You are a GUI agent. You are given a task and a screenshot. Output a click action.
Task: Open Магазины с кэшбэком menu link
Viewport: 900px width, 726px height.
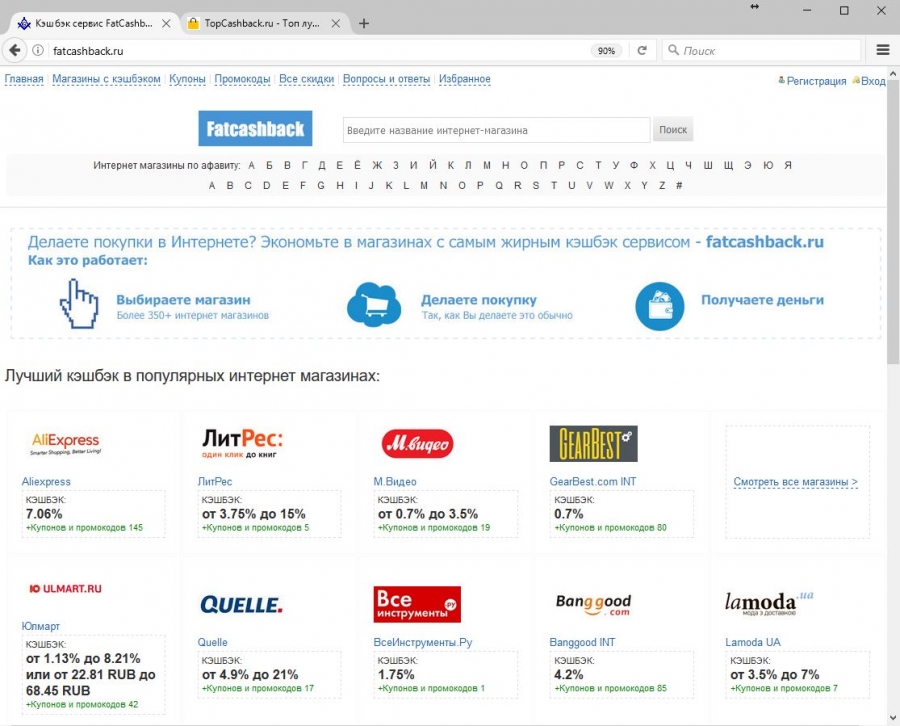coord(106,79)
